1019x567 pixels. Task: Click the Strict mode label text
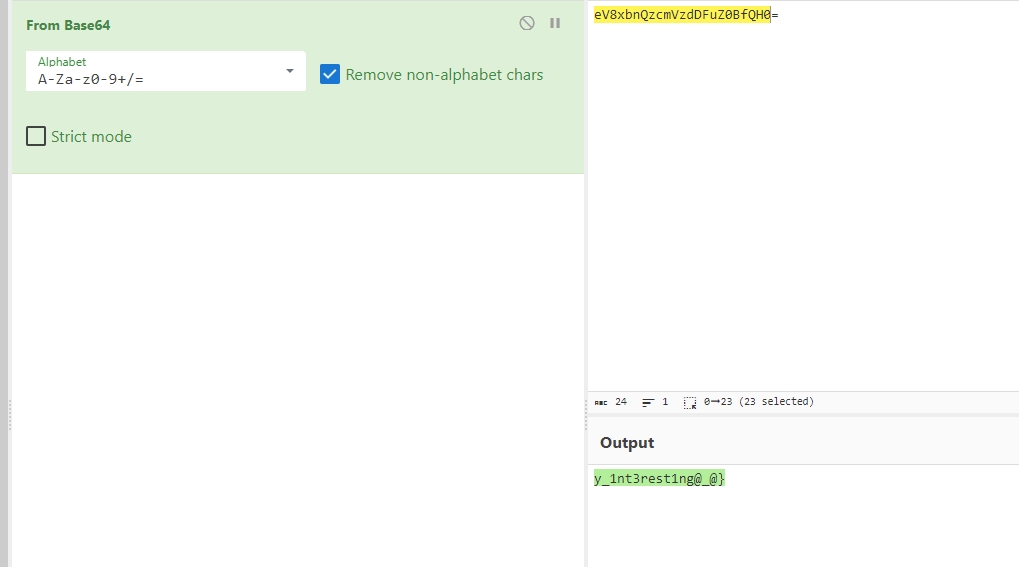[91, 137]
